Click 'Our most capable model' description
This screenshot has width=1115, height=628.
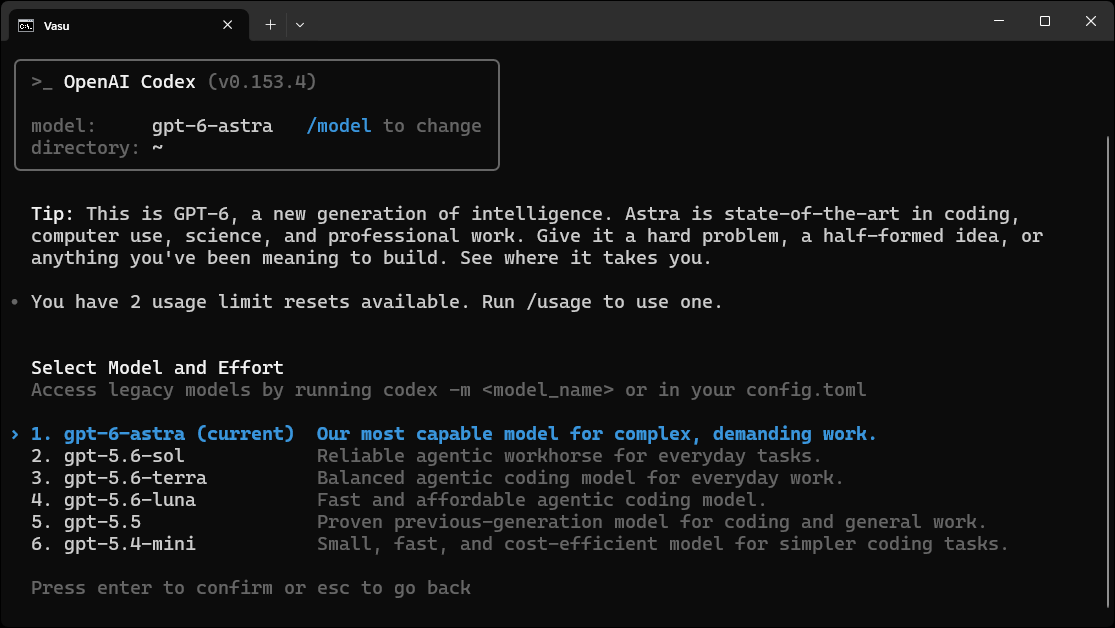click(597, 434)
